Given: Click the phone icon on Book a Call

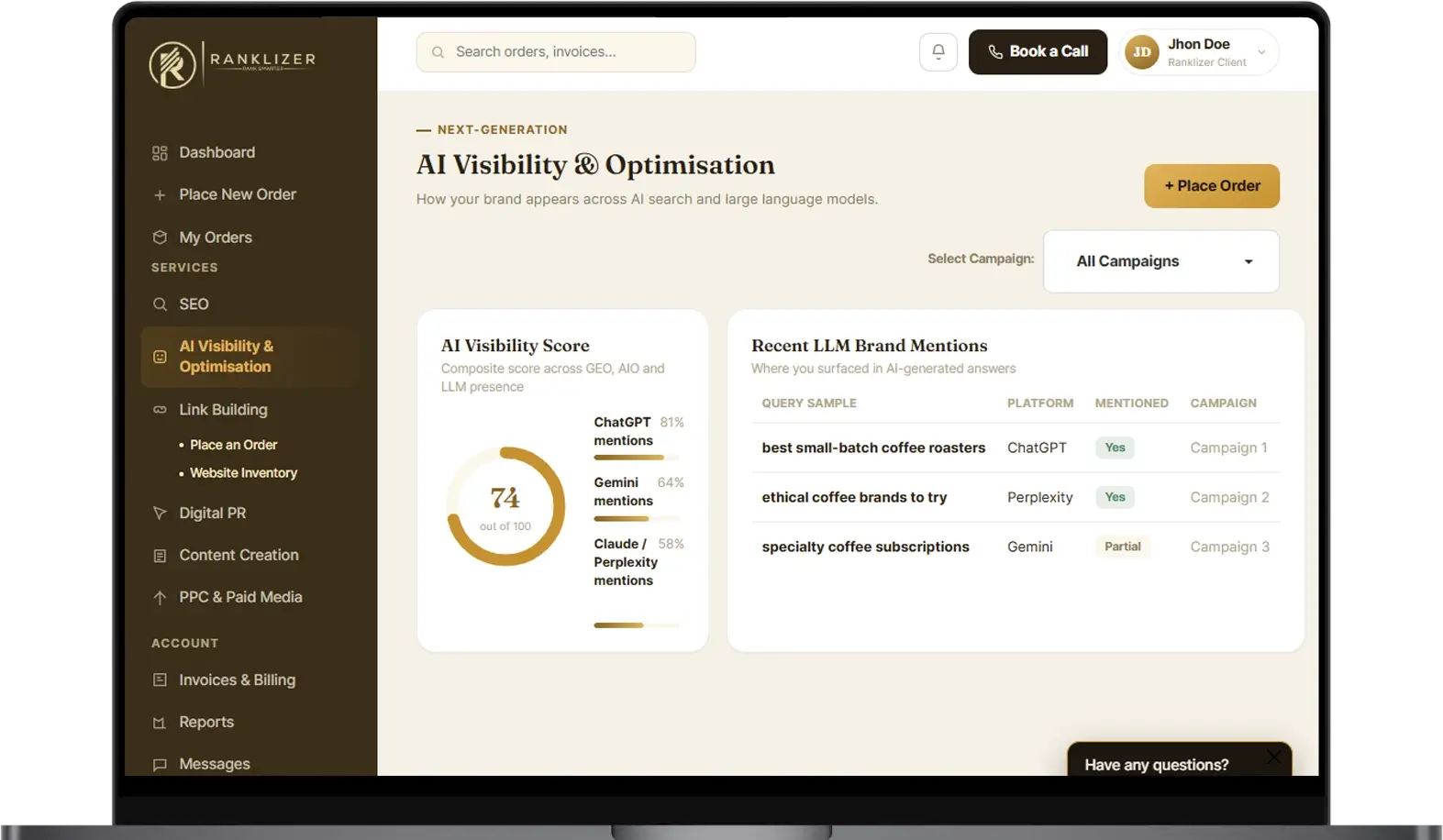Looking at the screenshot, I should coord(995,52).
